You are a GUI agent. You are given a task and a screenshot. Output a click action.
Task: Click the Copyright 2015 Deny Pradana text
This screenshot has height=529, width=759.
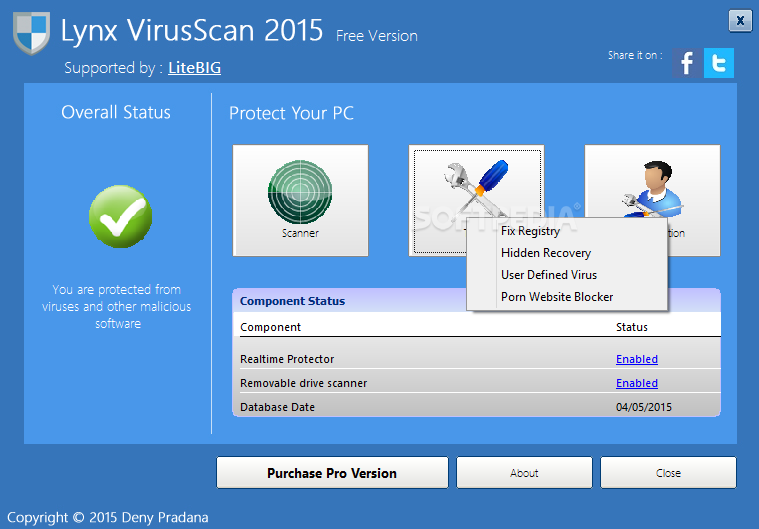107,517
